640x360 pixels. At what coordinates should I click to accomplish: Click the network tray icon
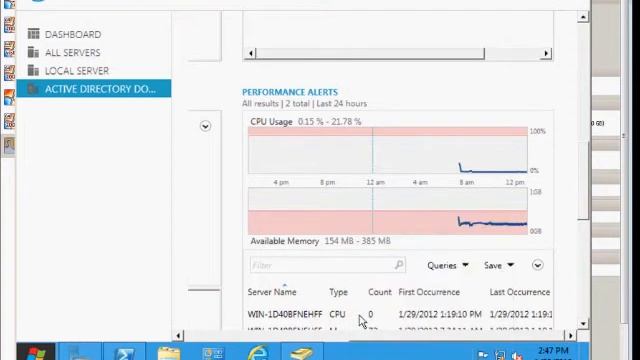pos(500,355)
